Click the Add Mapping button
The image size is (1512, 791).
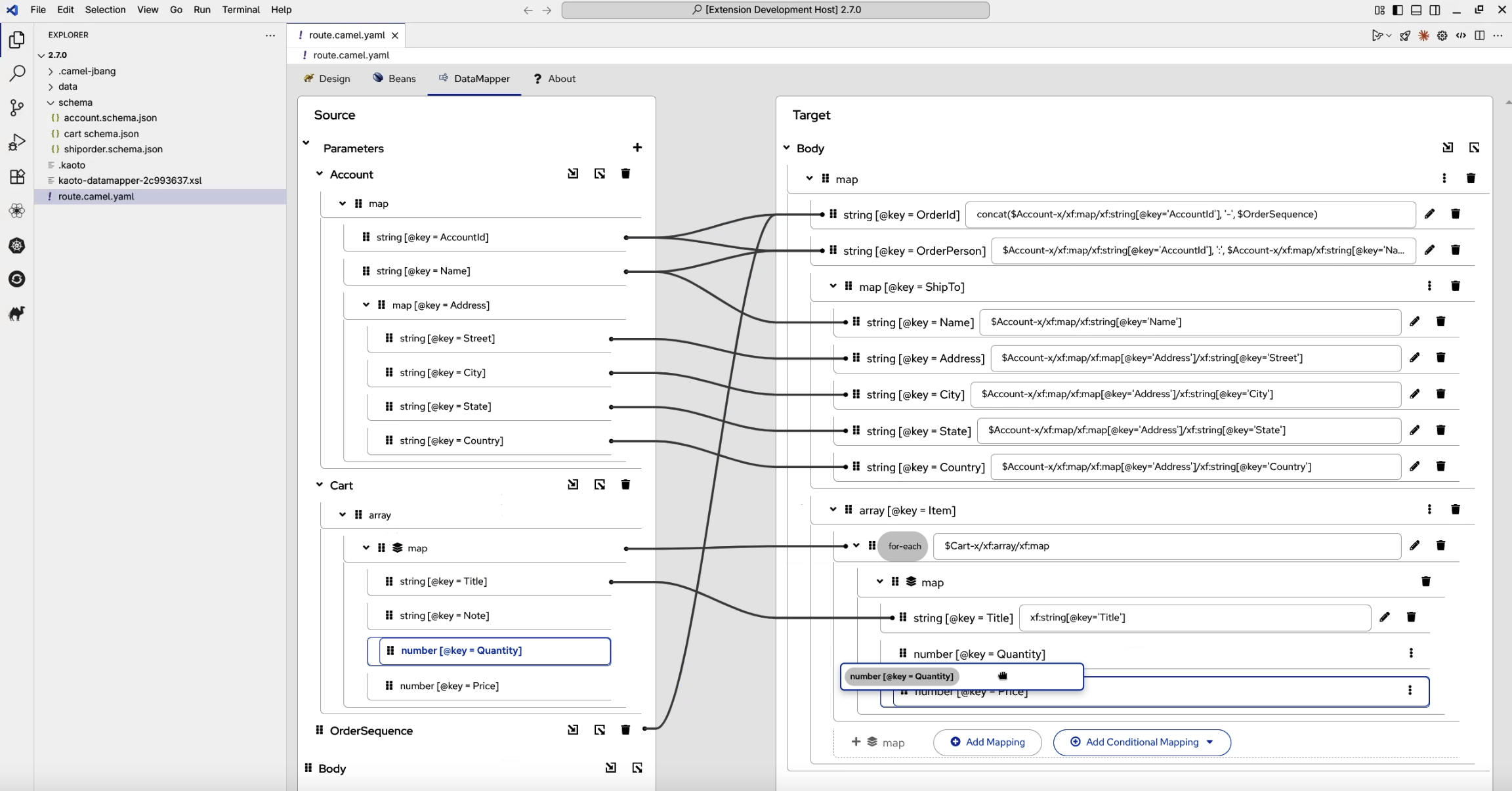point(987,742)
